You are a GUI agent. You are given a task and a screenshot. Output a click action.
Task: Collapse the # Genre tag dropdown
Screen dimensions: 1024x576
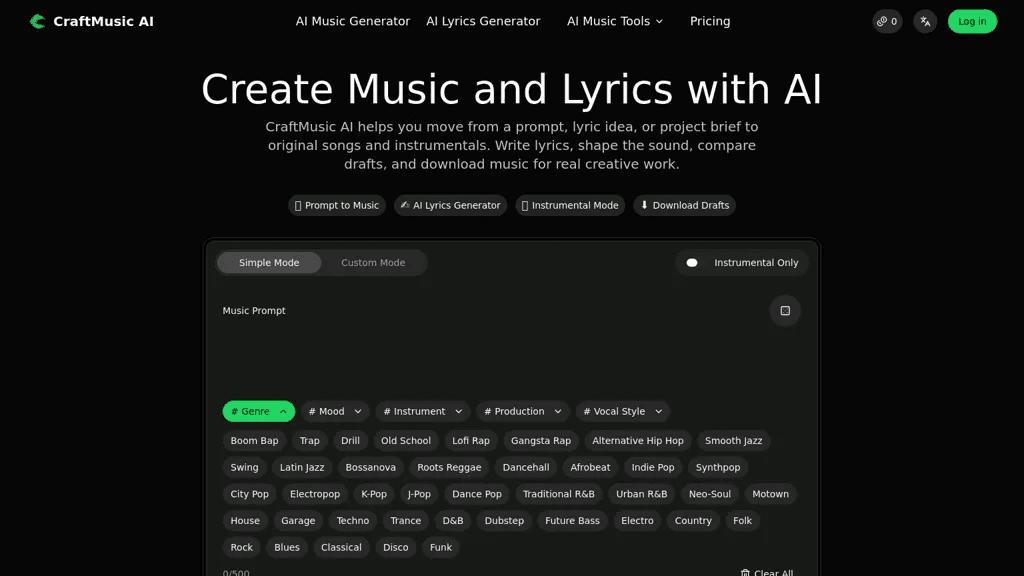(259, 411)
